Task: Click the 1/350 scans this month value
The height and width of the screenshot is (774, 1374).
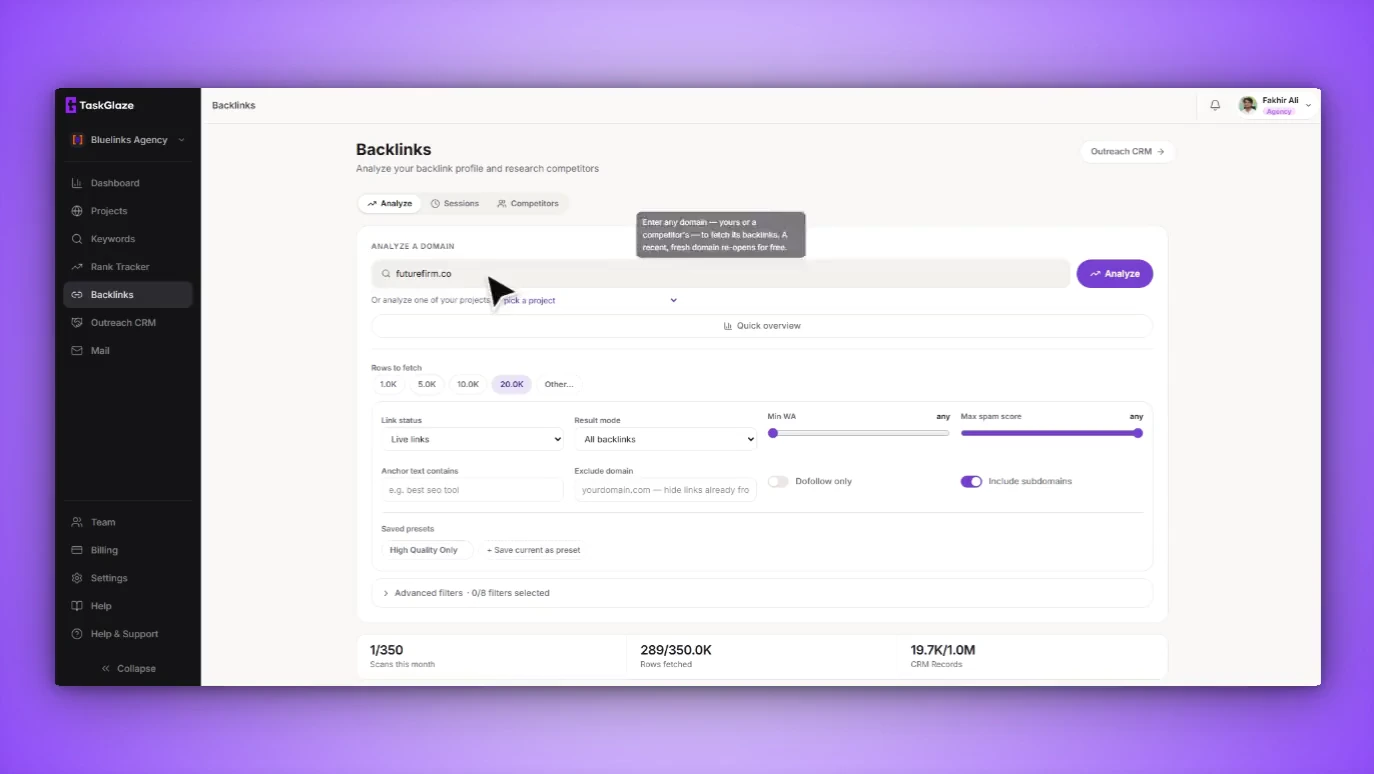Action: click(387, 650)
